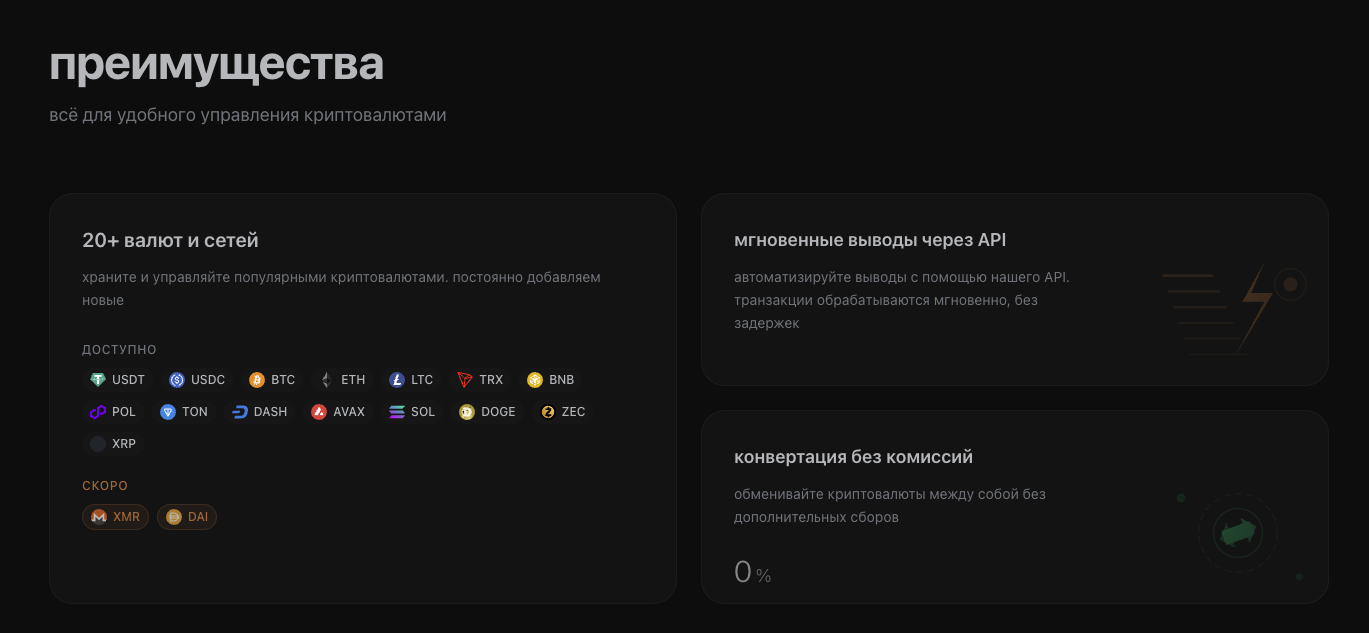Click the orange Bitcoin BTC icon
Image resolution: width=1369 pixels, height=633 pixels.
[257, 380]
